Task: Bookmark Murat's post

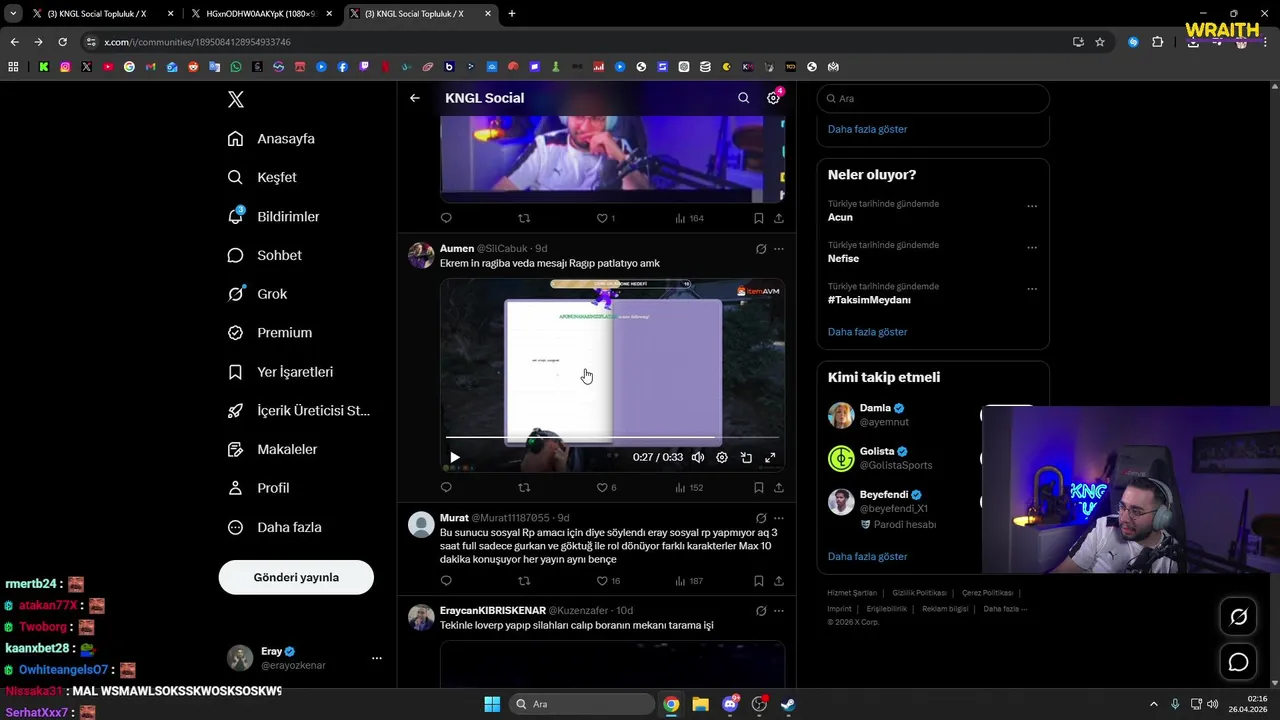Action: point(759,581)
